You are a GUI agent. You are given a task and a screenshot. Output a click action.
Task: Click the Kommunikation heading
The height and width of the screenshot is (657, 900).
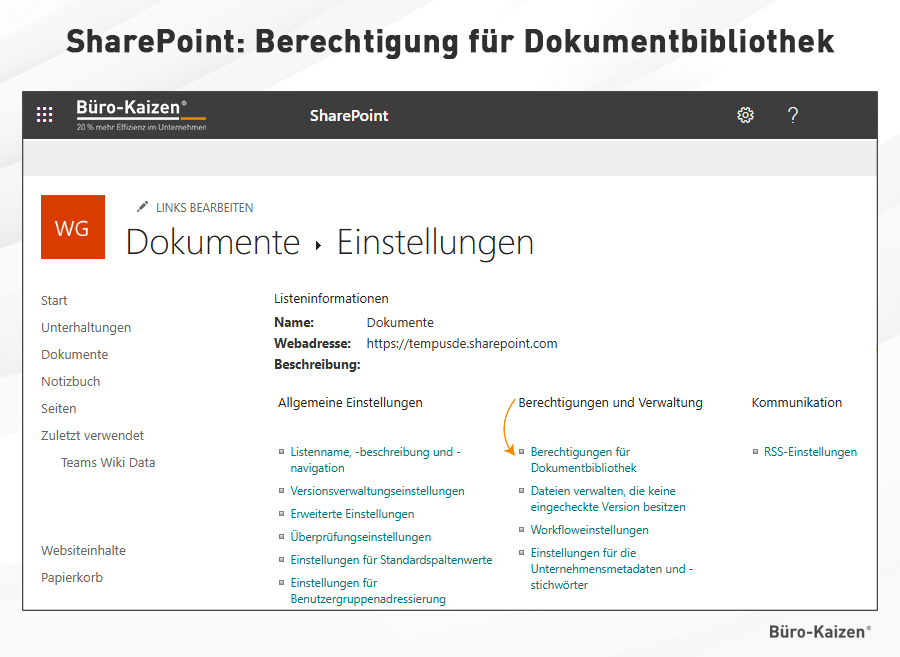click(797, 403)
